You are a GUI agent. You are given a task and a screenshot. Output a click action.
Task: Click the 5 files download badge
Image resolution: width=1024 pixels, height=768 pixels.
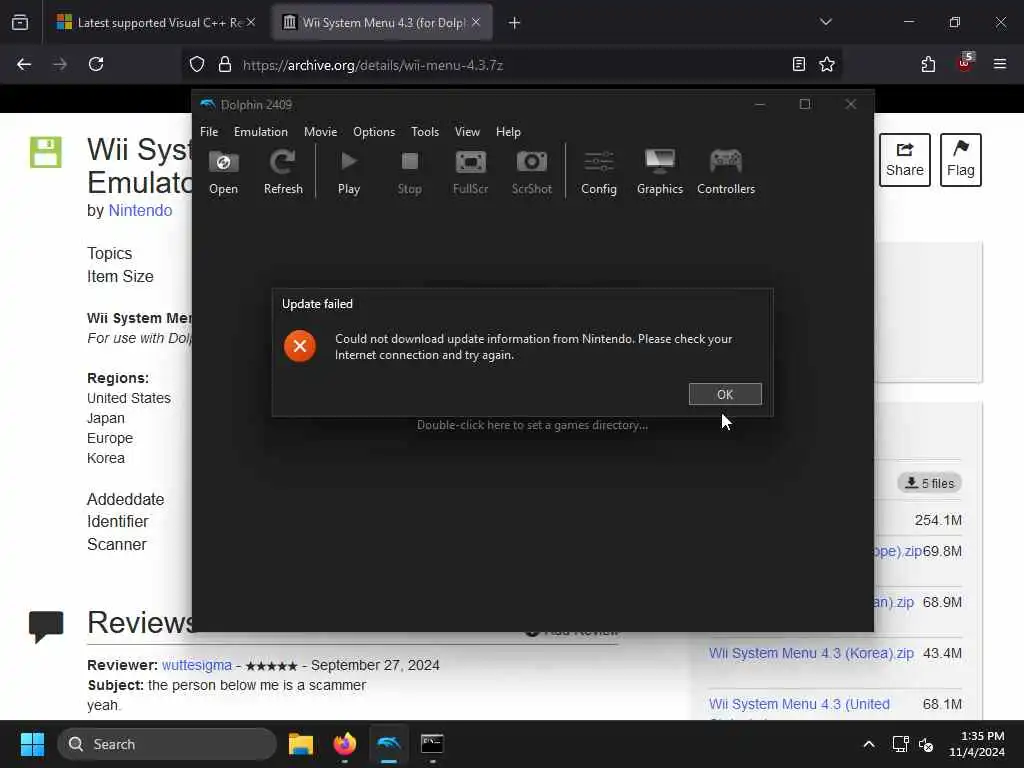pyautogui.click(x=929, y=483)
